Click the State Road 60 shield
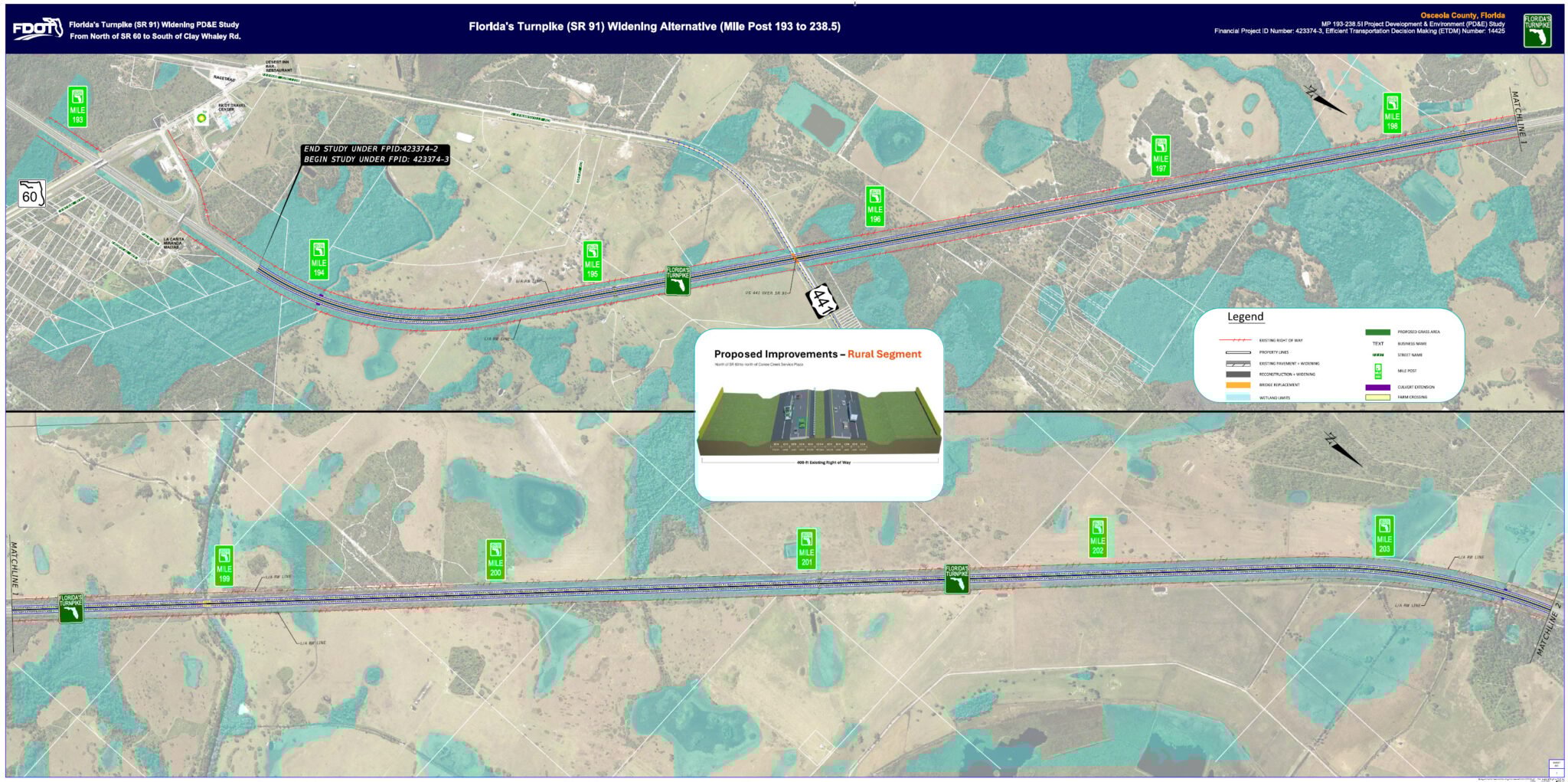This screenshot has width=1568, height=782. coord(31,194)
